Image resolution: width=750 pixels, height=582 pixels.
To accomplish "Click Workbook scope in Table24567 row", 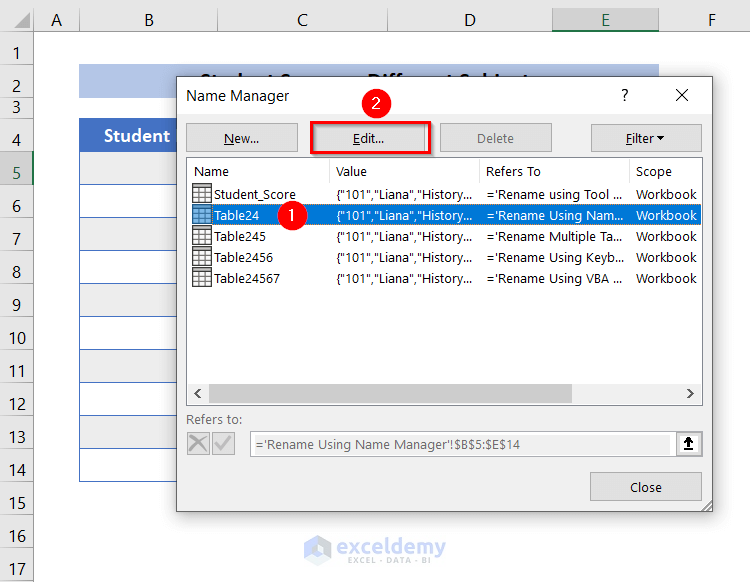I will 666,278.
